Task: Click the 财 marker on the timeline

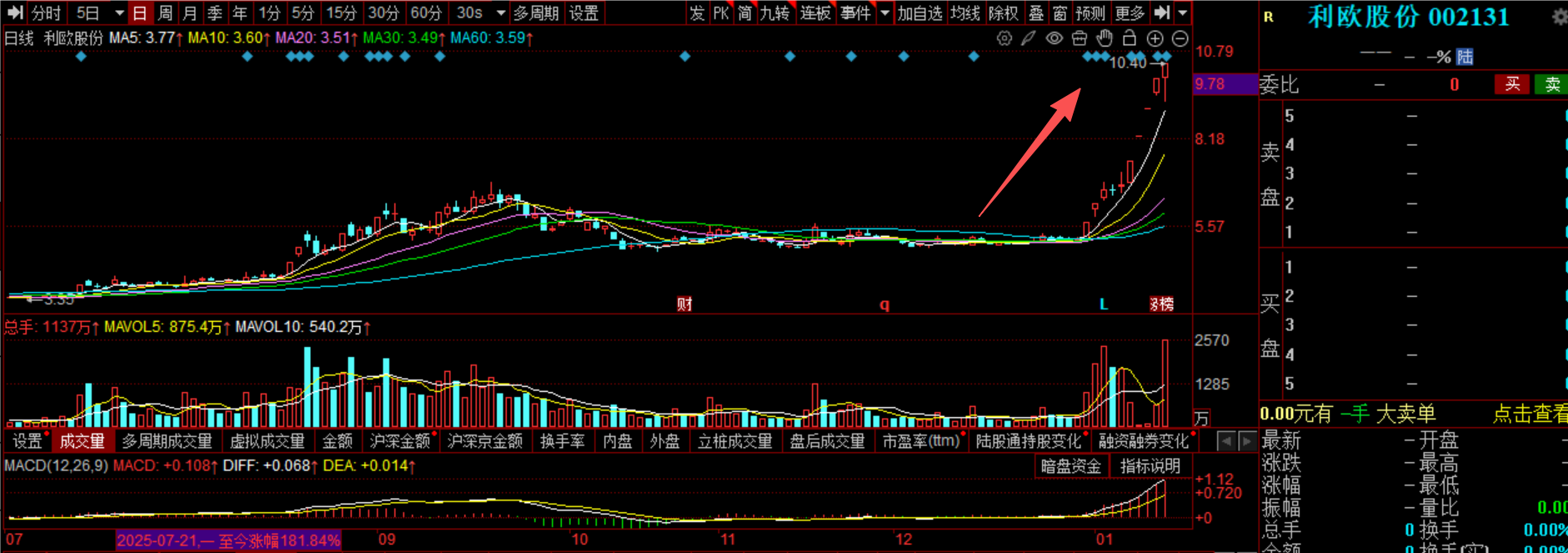Action: pyautogui.click(x=684, y=304)
